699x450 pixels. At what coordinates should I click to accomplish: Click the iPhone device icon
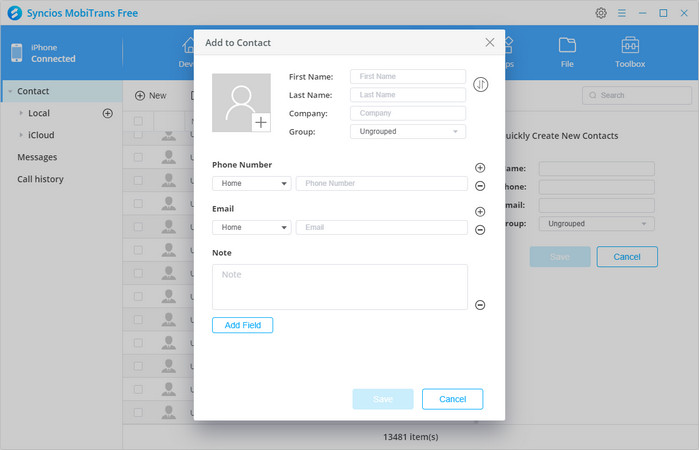(x=16, y=53)
